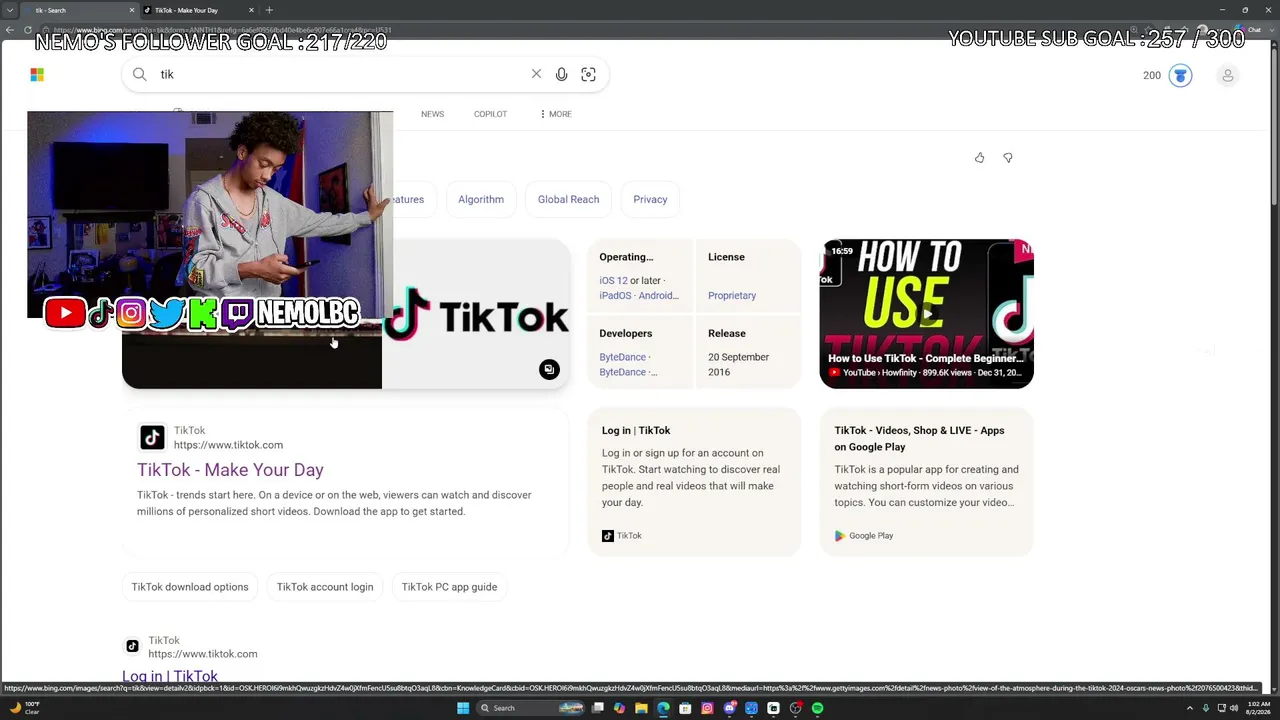Open the 'TikTok - Make Your Day' result link
Screen dimensions: 1280x720
[230, 470]
